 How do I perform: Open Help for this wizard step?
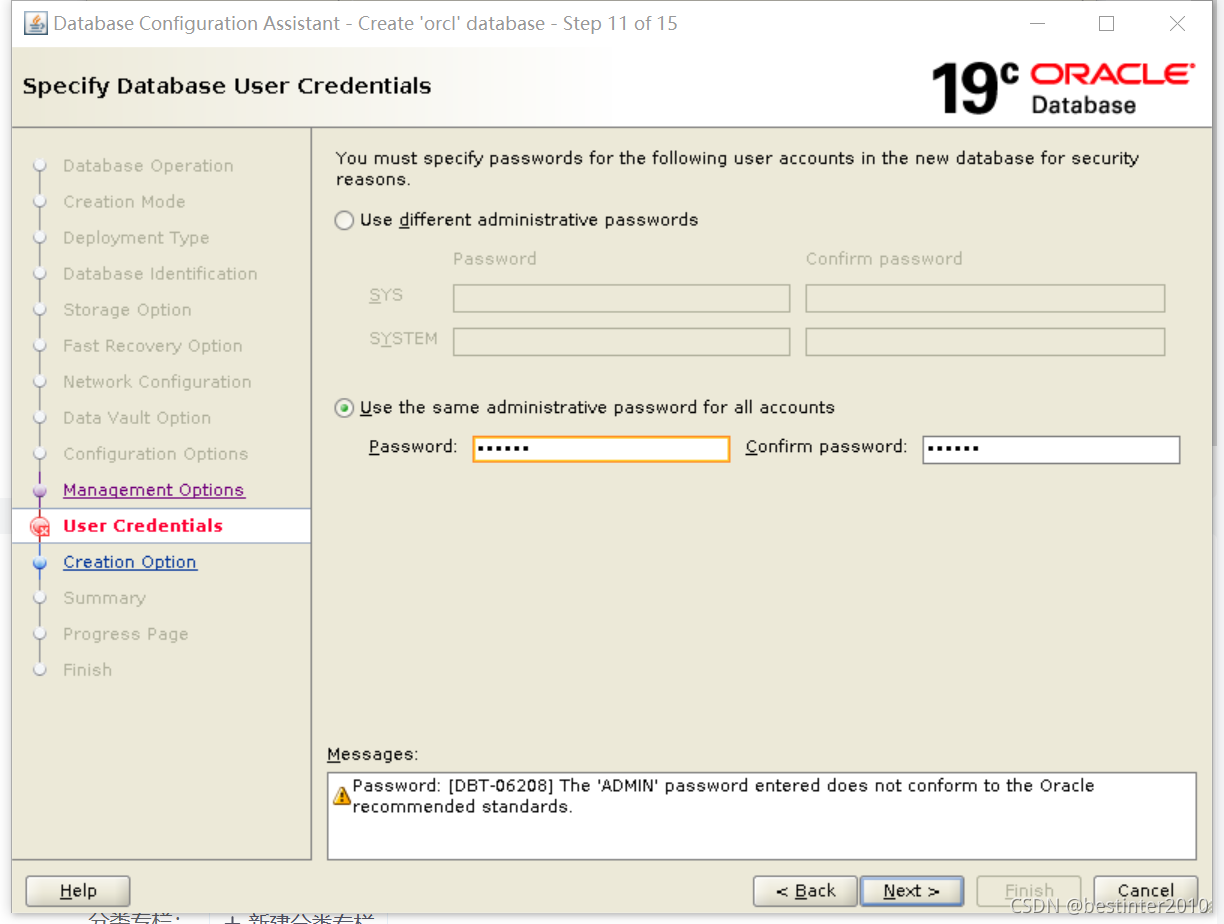78,891
